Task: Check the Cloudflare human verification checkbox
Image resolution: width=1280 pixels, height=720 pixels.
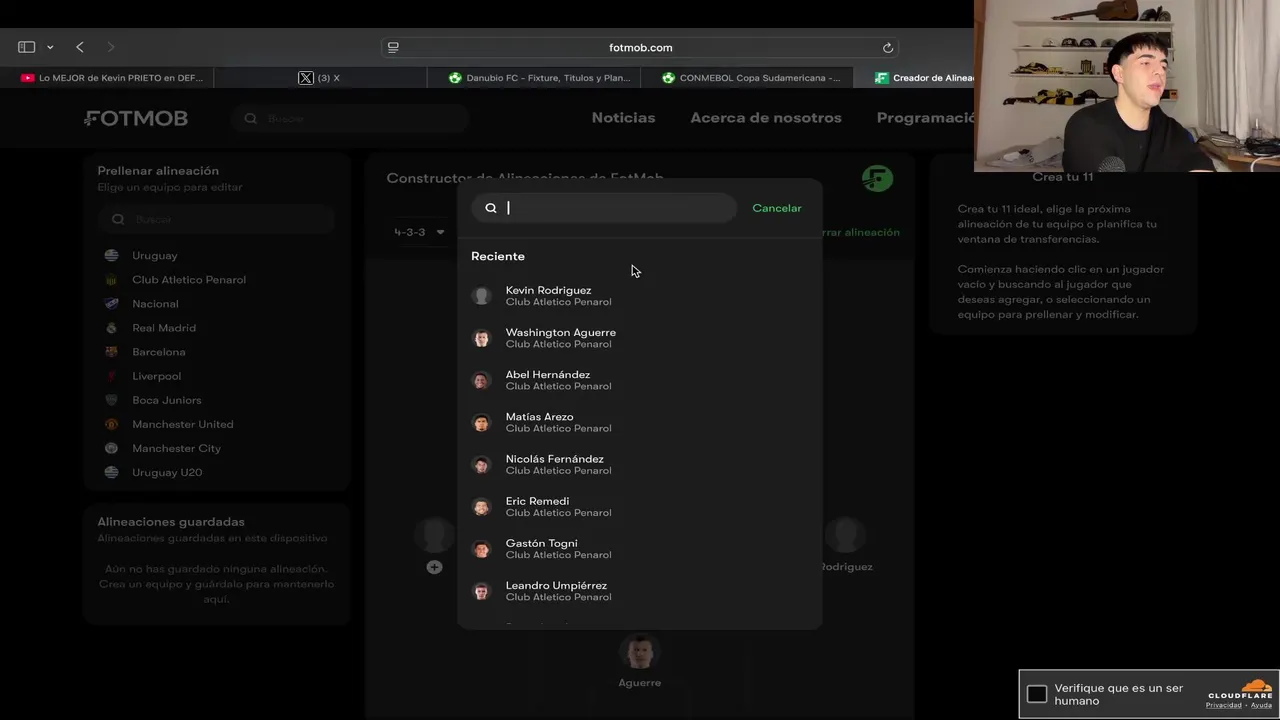Action: click(1037, 694)
